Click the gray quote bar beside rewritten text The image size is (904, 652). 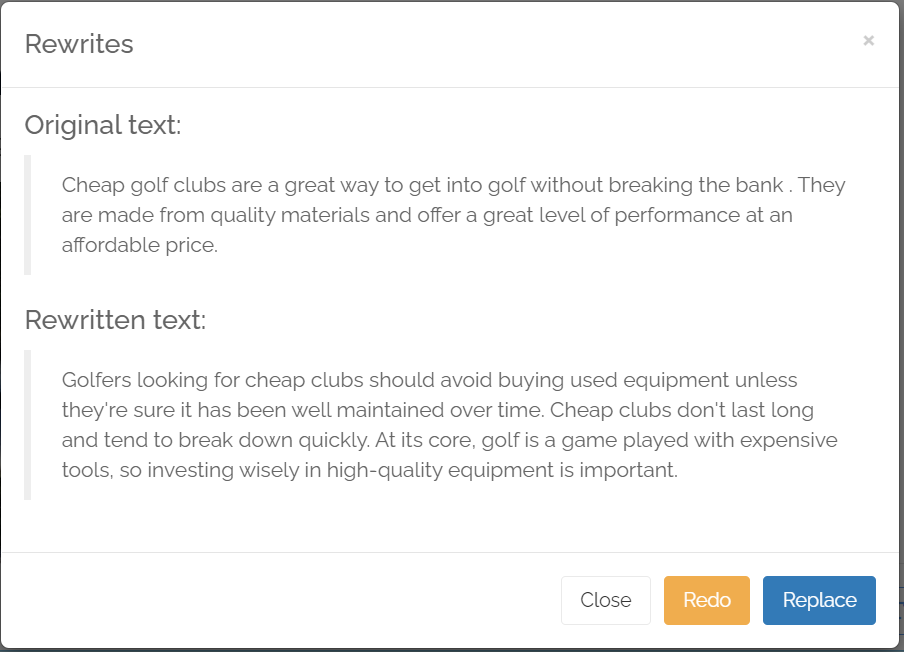(27, 425)
